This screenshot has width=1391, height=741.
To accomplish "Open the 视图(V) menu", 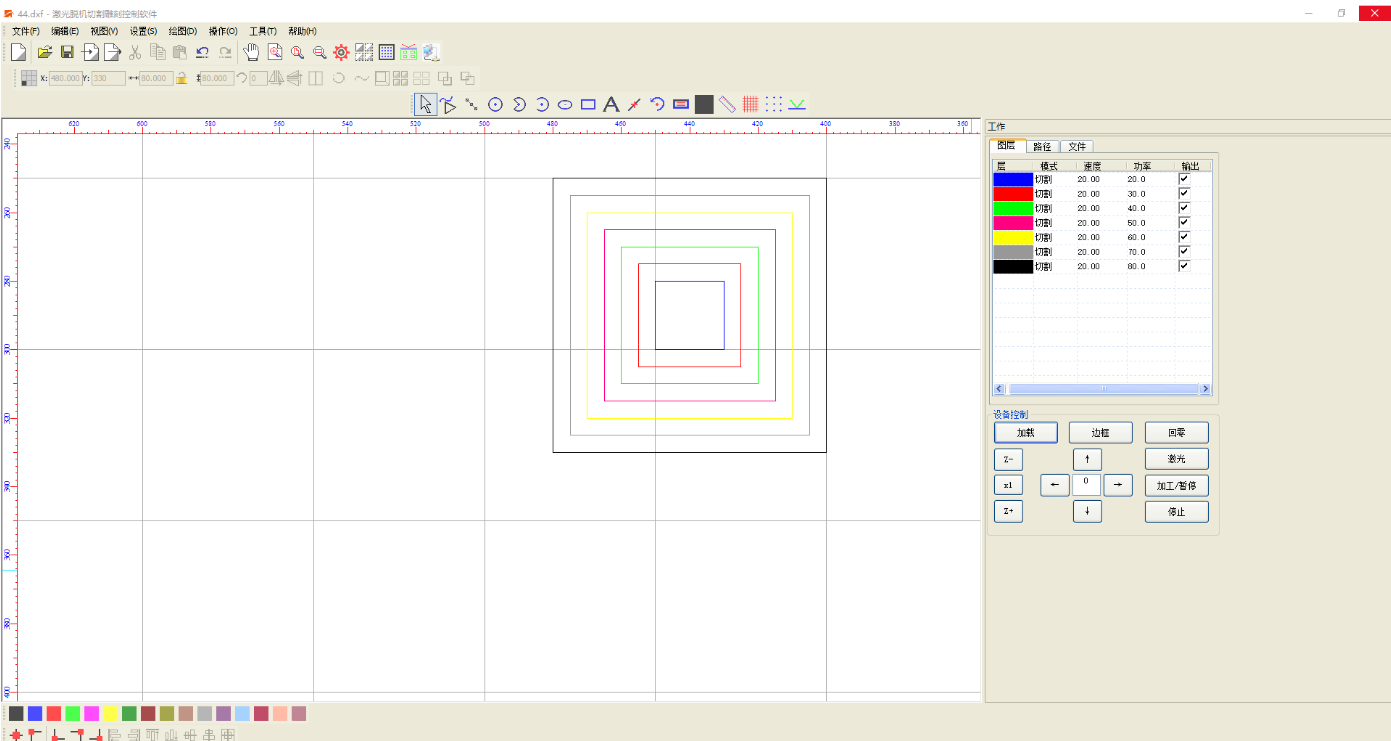I will [104, 31].
